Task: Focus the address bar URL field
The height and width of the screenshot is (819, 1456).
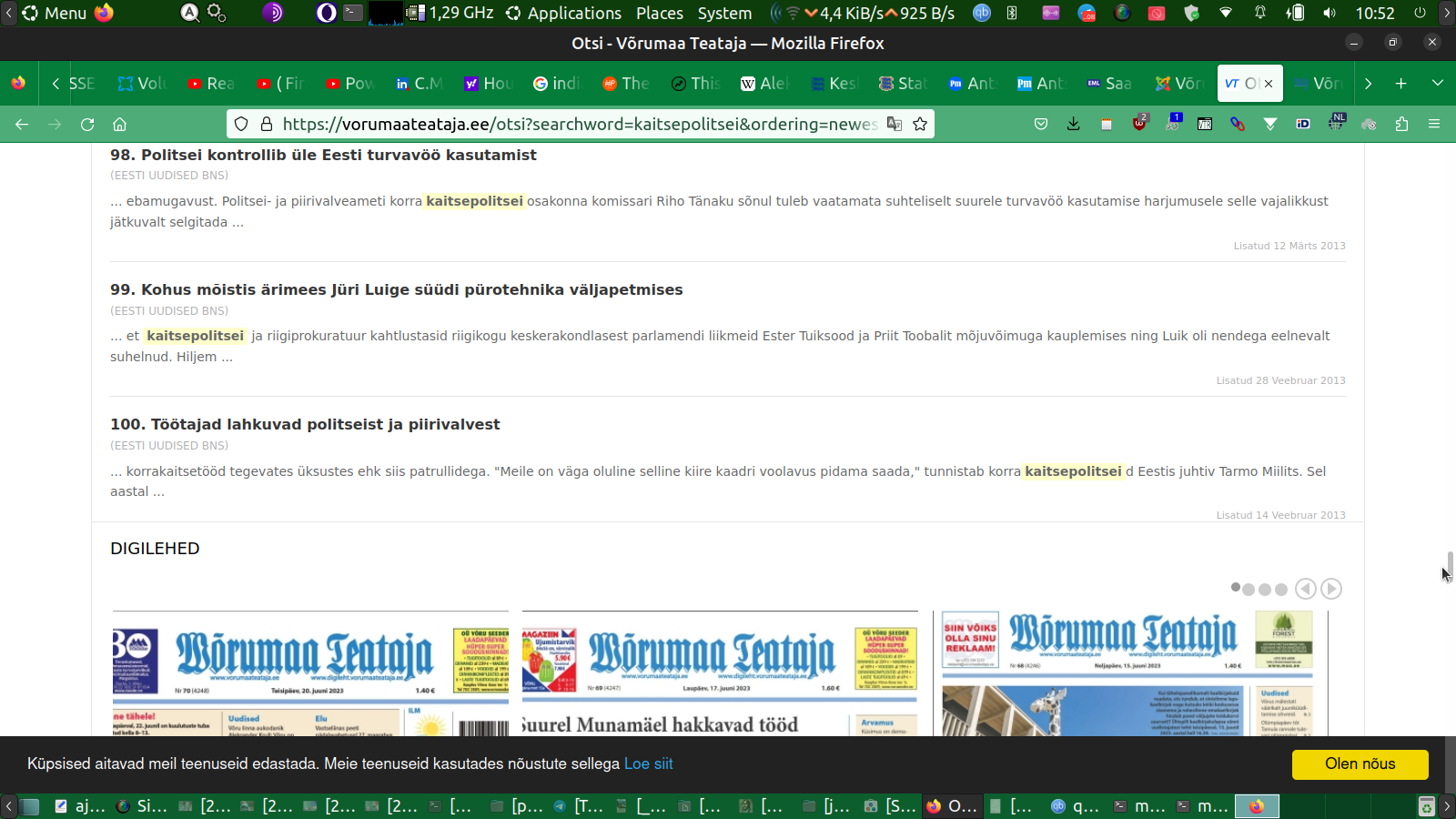Action: tap(579, 124)
